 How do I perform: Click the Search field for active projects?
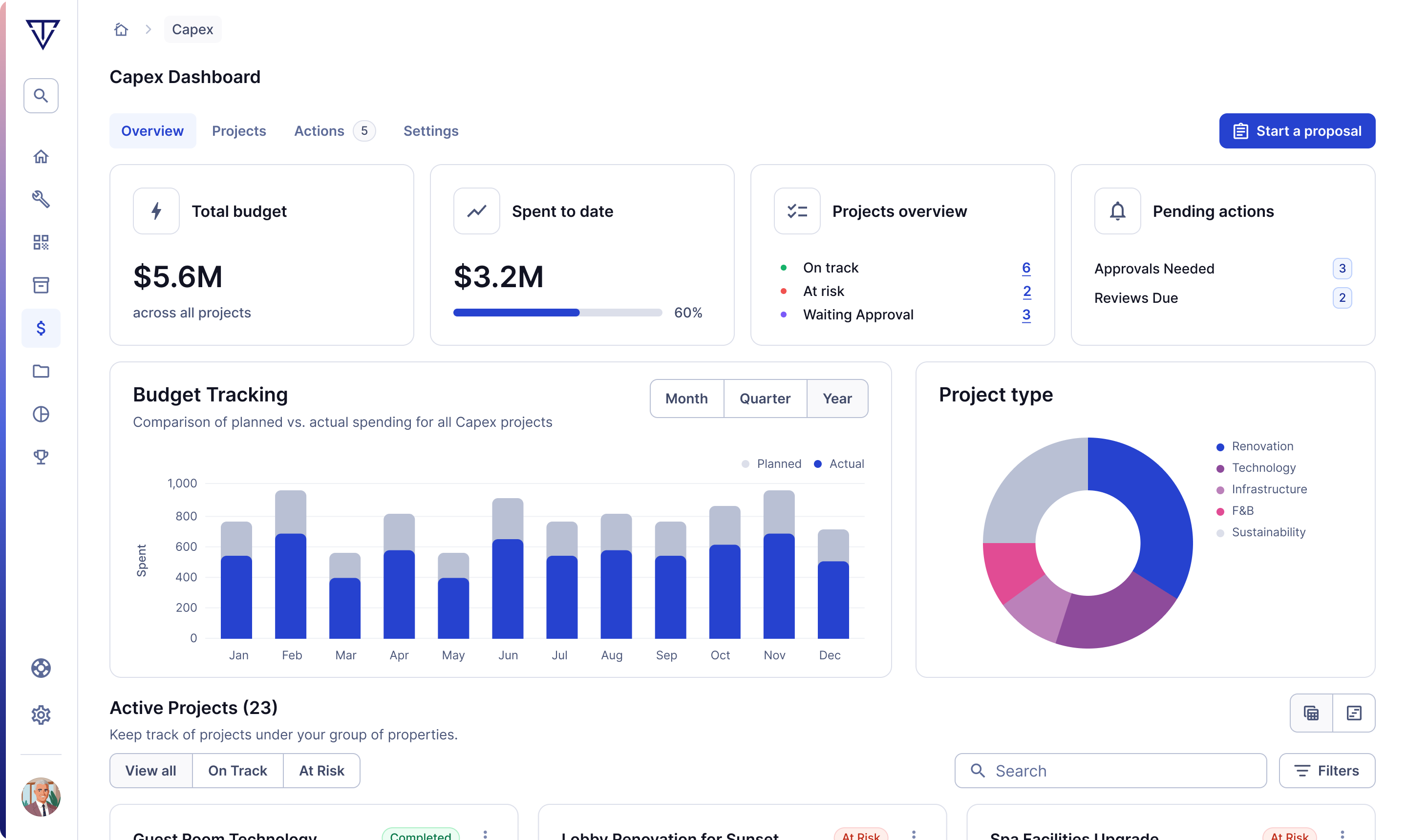(x=1110, y=770)
